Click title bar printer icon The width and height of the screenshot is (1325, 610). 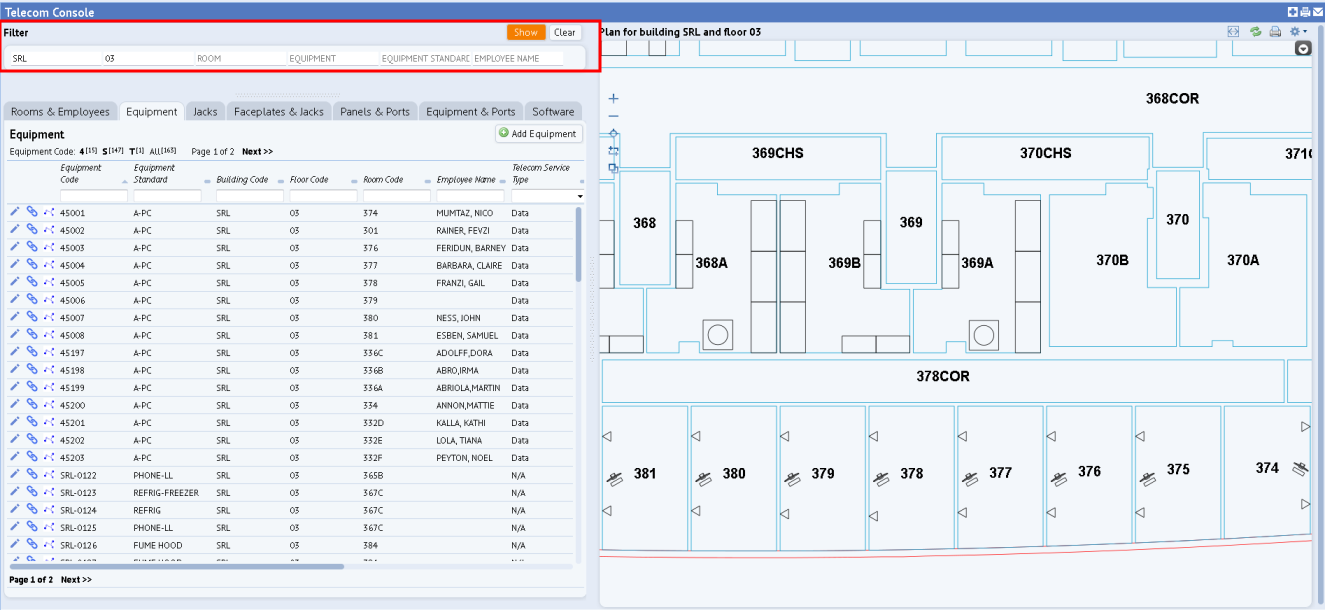[x=1305, y=12]
